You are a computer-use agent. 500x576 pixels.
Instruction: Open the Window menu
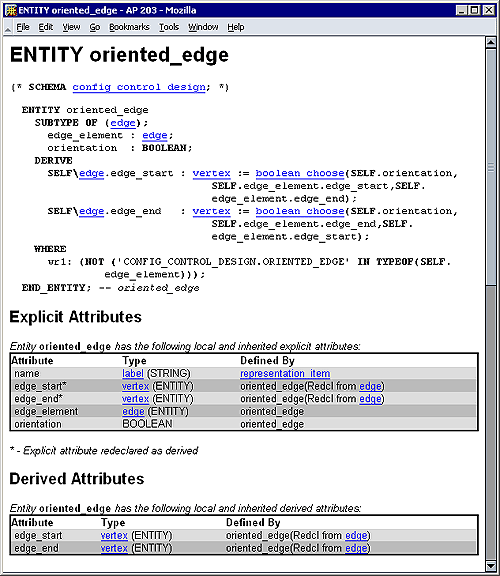coord(203,27)
